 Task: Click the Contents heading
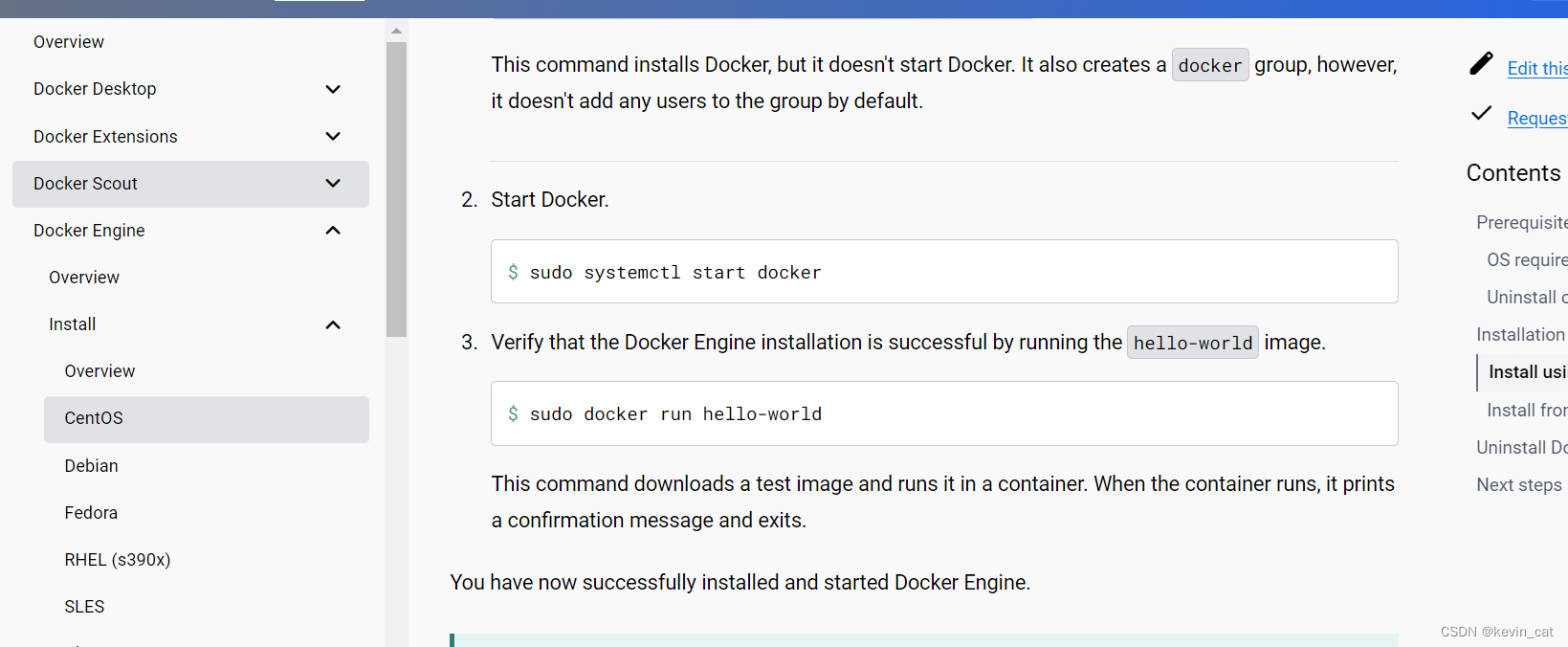pos(1513,173)
